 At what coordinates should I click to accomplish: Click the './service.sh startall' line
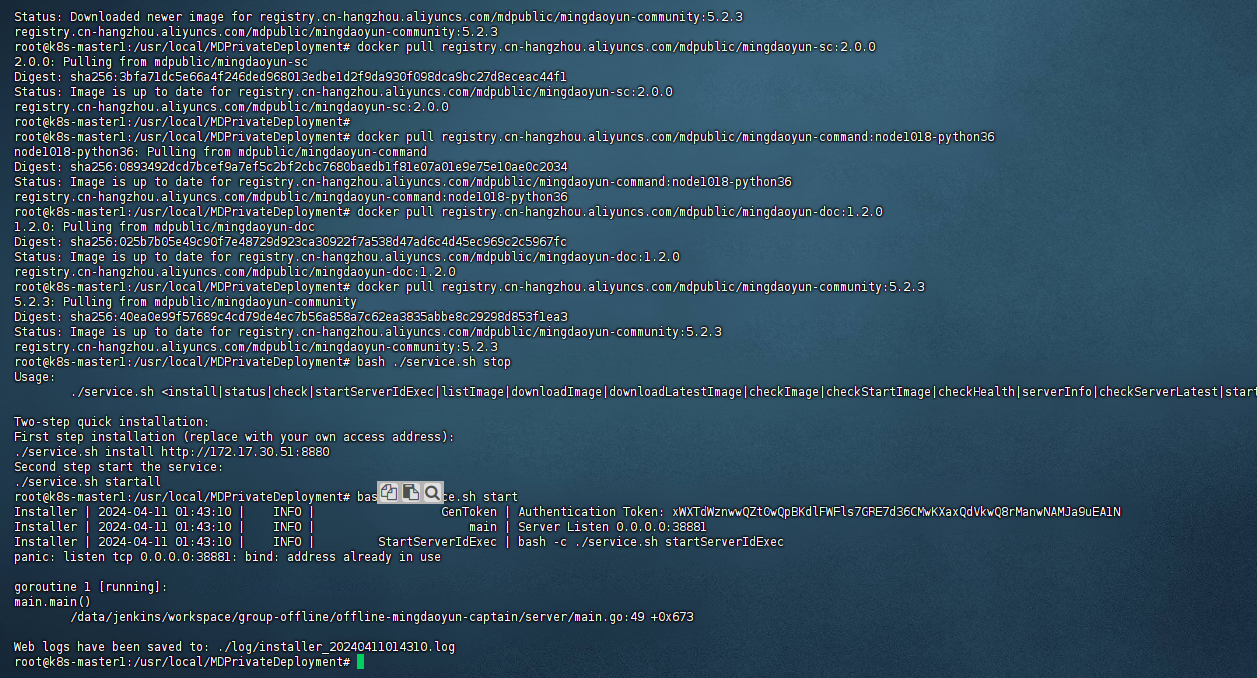[x=87, y=482]
